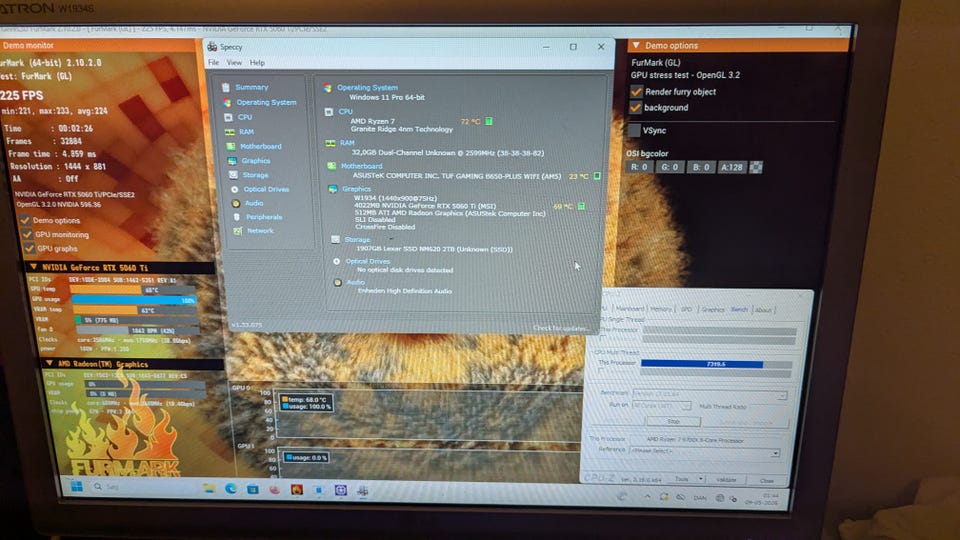Open the Summary section in Speccy sidebar
Screen dimensions: 960x540
pos(252,88)
